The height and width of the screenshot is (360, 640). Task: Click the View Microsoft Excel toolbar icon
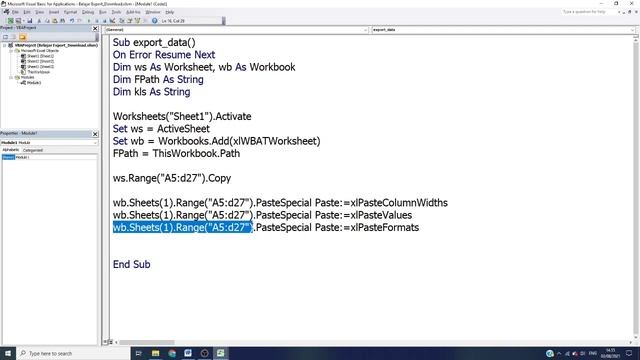[11, 21]
